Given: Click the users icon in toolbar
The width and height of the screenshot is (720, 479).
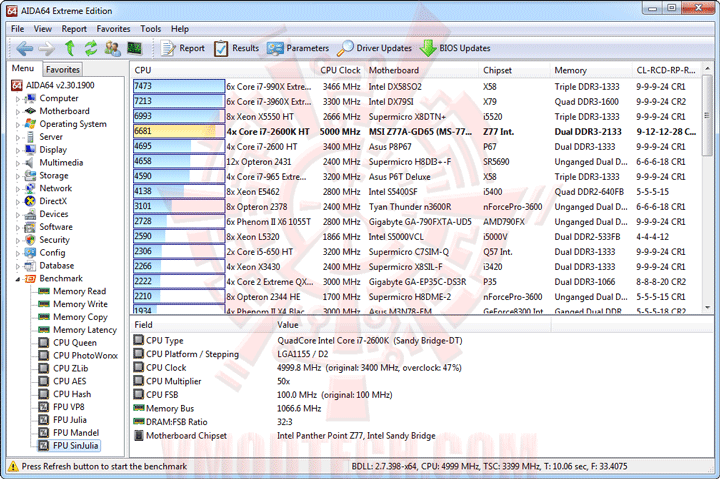Looking at the screenshot, I should coord(112,48).
